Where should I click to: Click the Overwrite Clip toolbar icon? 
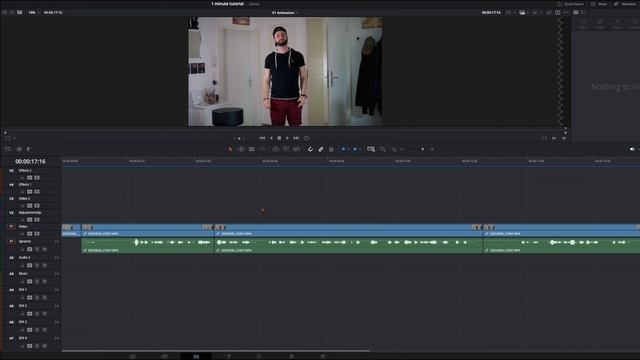[286, 149]
